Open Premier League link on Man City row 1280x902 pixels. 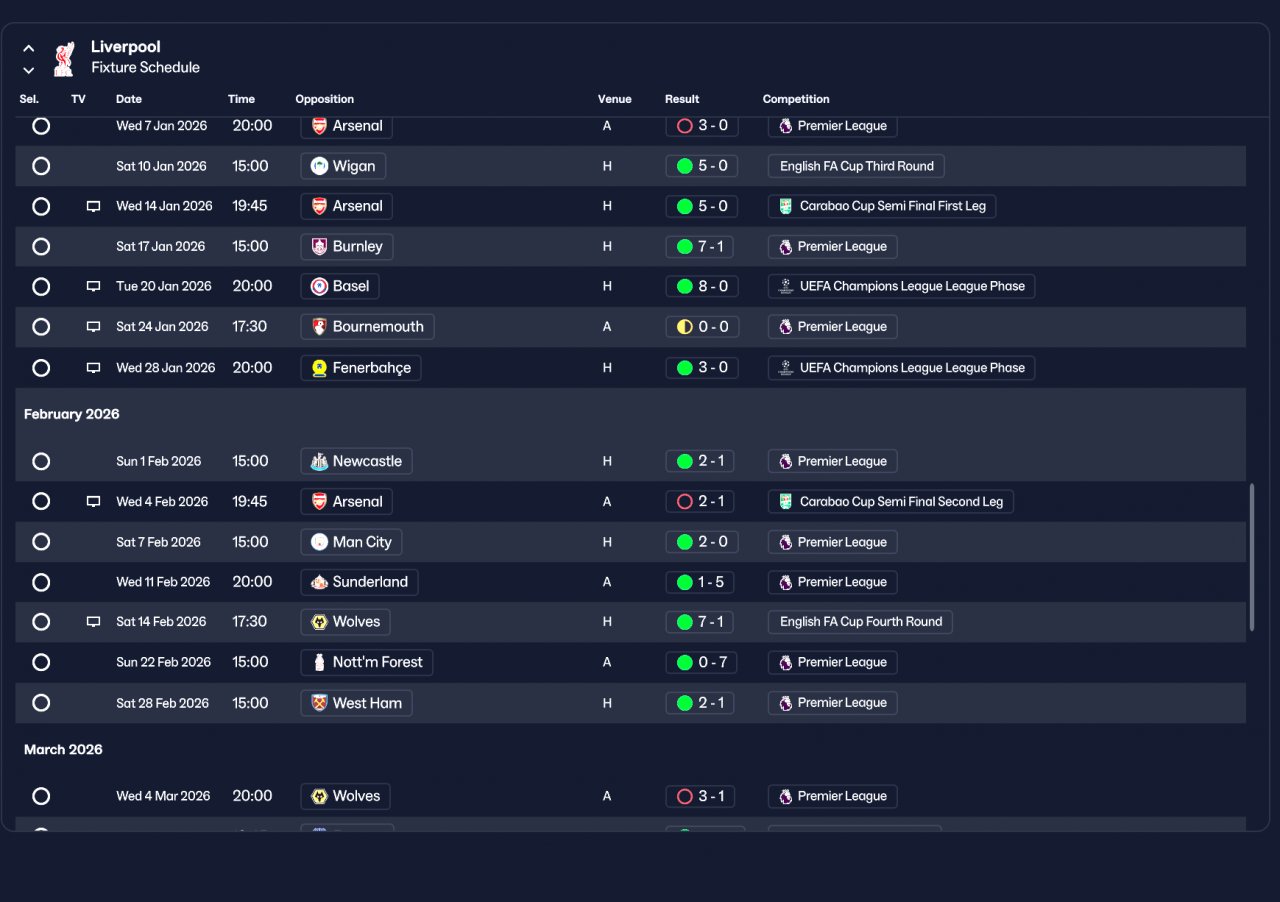point(832,541)
